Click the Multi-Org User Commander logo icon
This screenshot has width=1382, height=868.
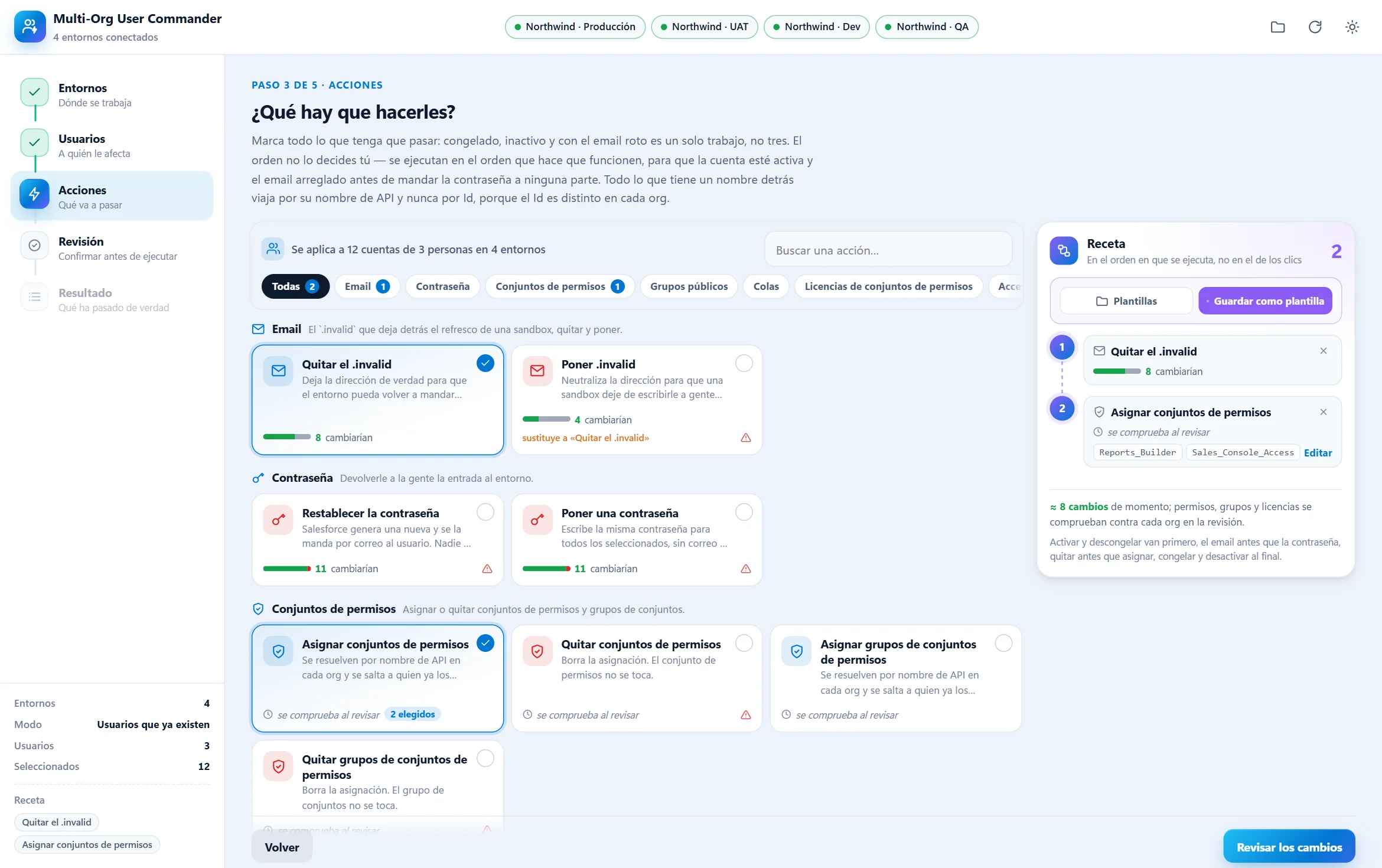point(30,27)
